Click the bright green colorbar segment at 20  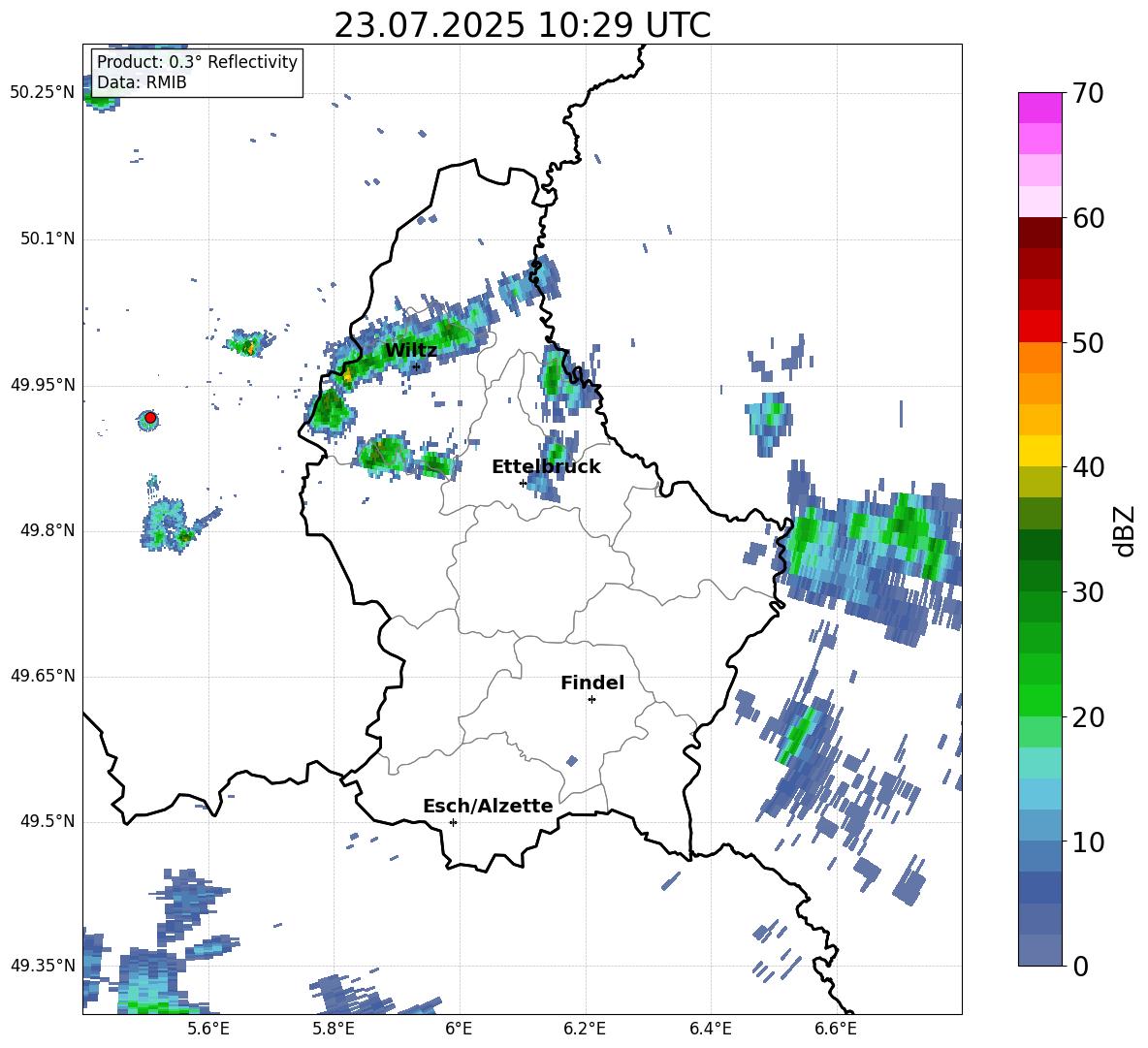[1039, 700]
